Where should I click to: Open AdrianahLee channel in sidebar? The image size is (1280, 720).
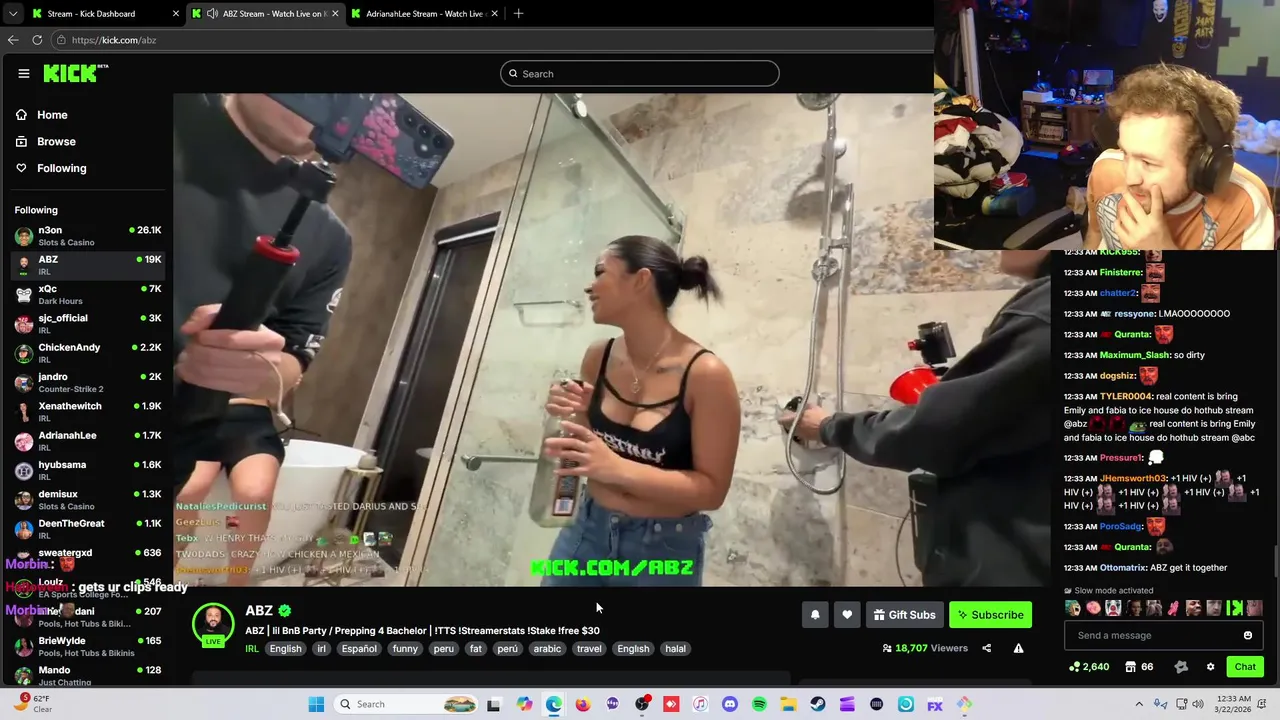coord(87,441)
